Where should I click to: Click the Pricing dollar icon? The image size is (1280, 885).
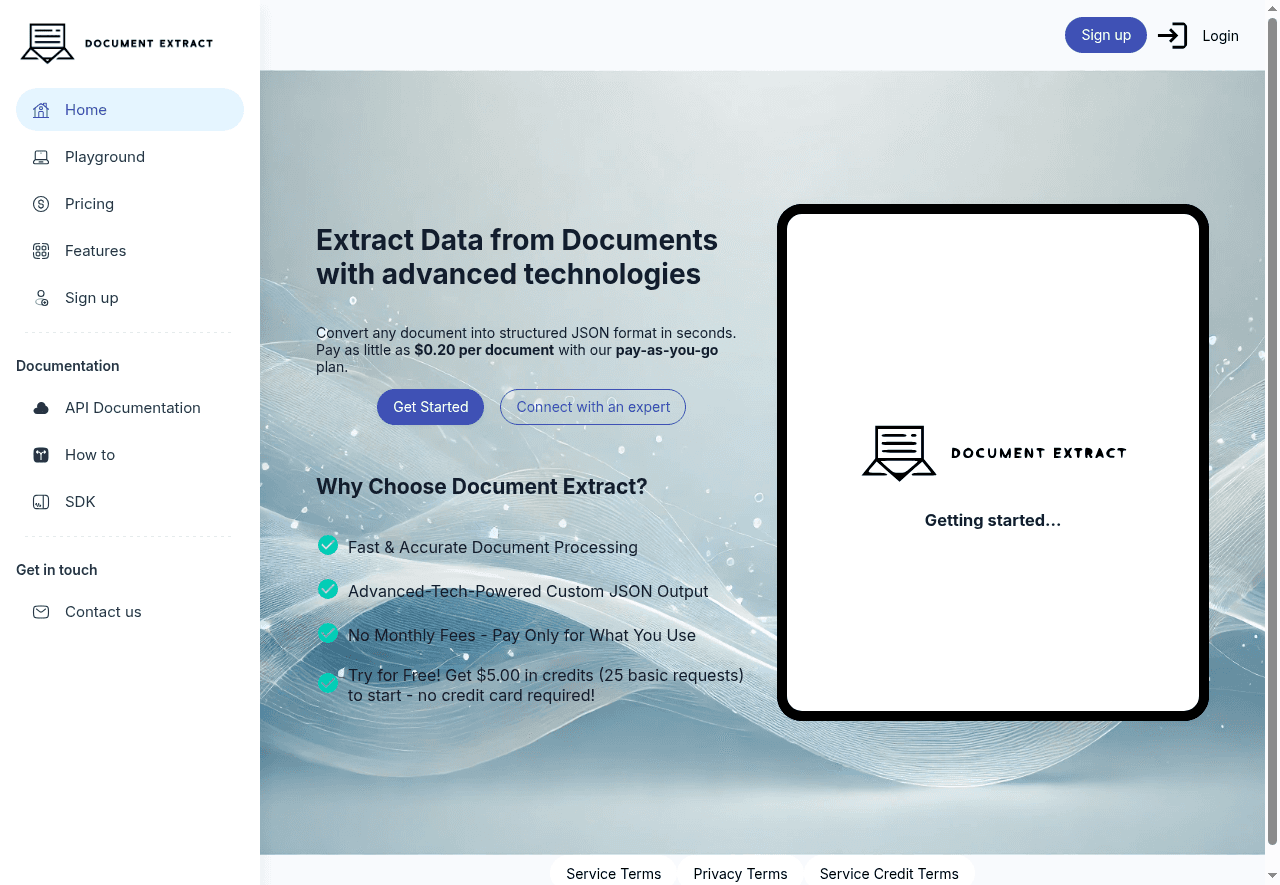40,204
